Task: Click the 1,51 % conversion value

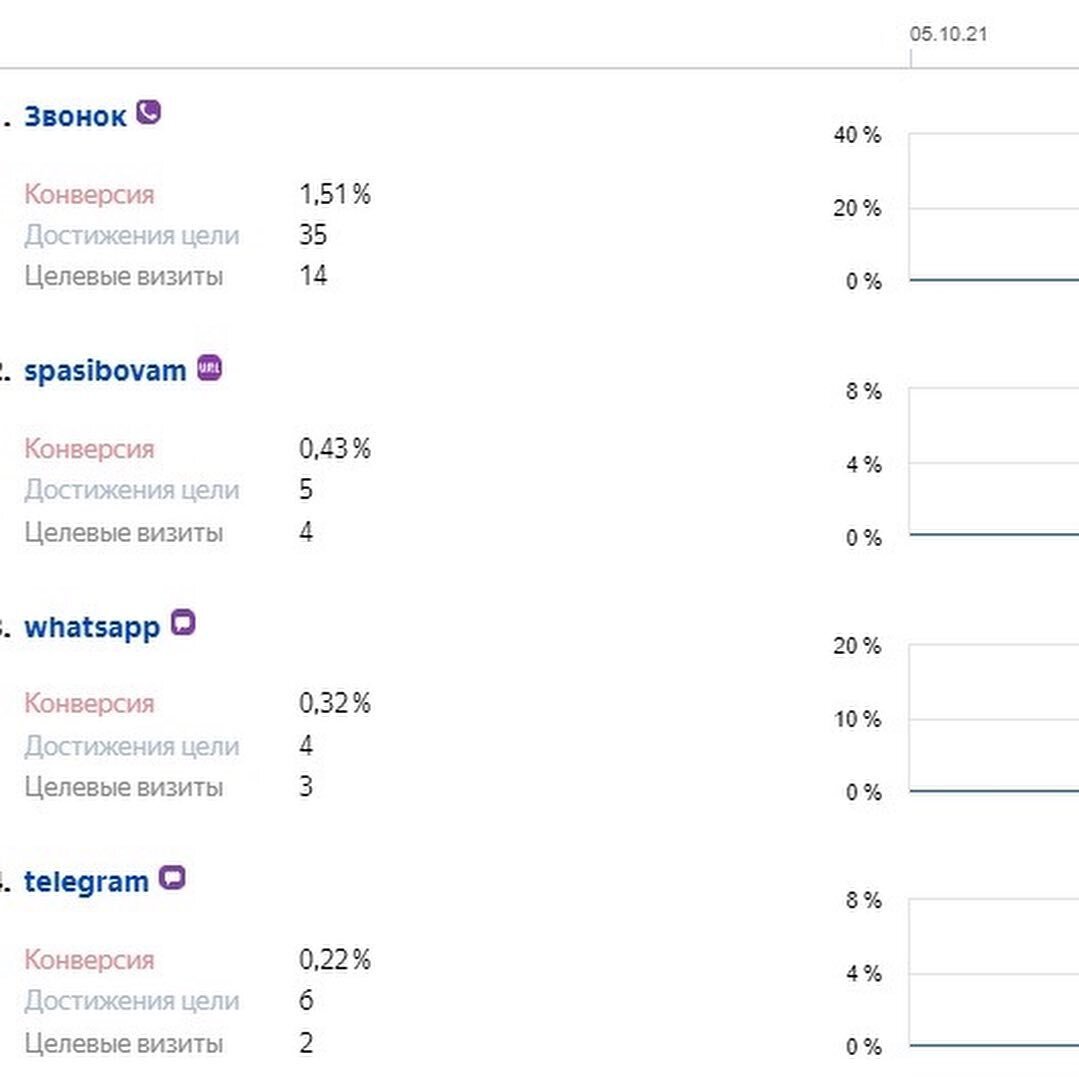Action: point(334,194)
